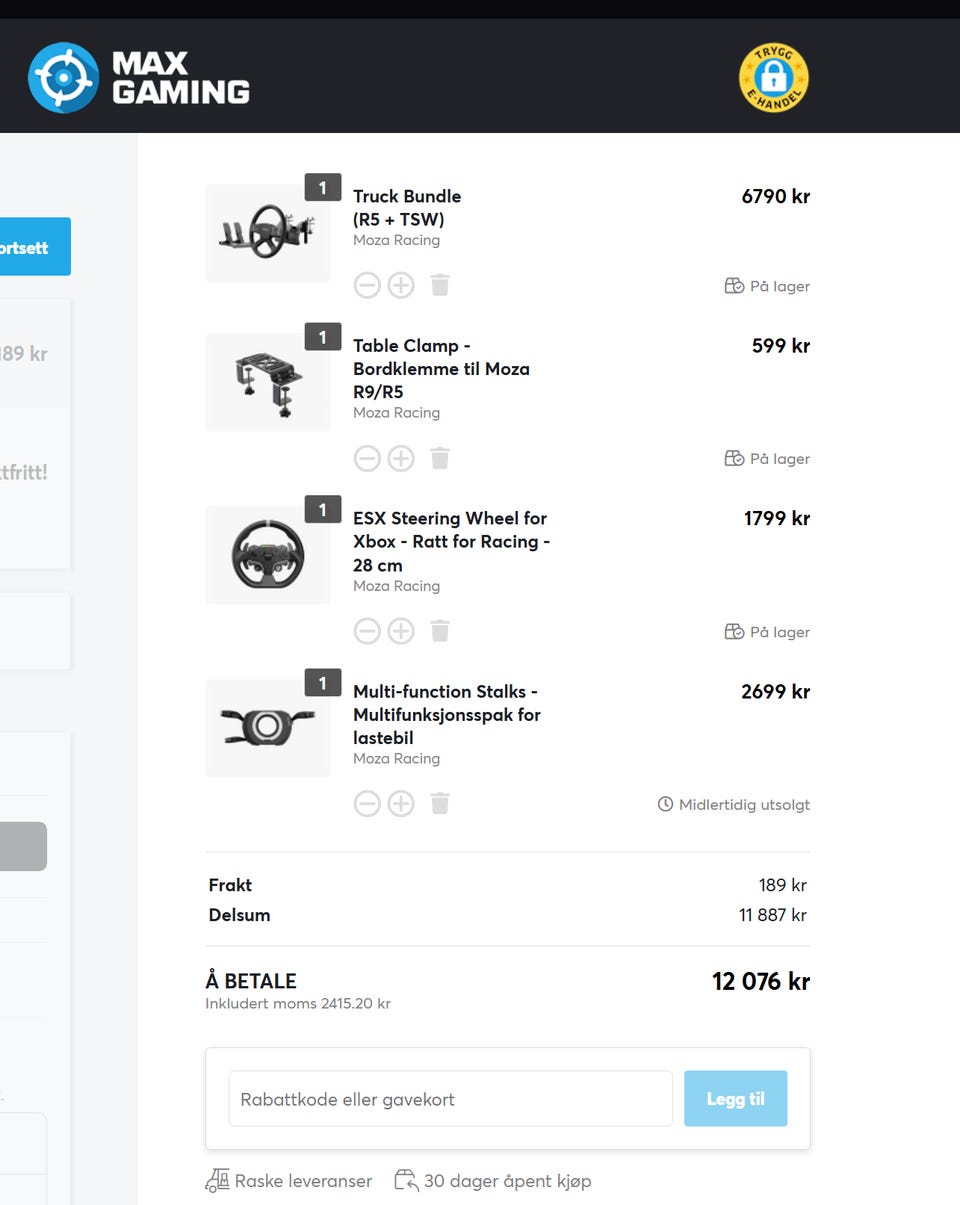Click the Inkludert moms 2415.20 kr text
The height and width of the screenshot is (1205, 960).
click(x=298, y=1003)
